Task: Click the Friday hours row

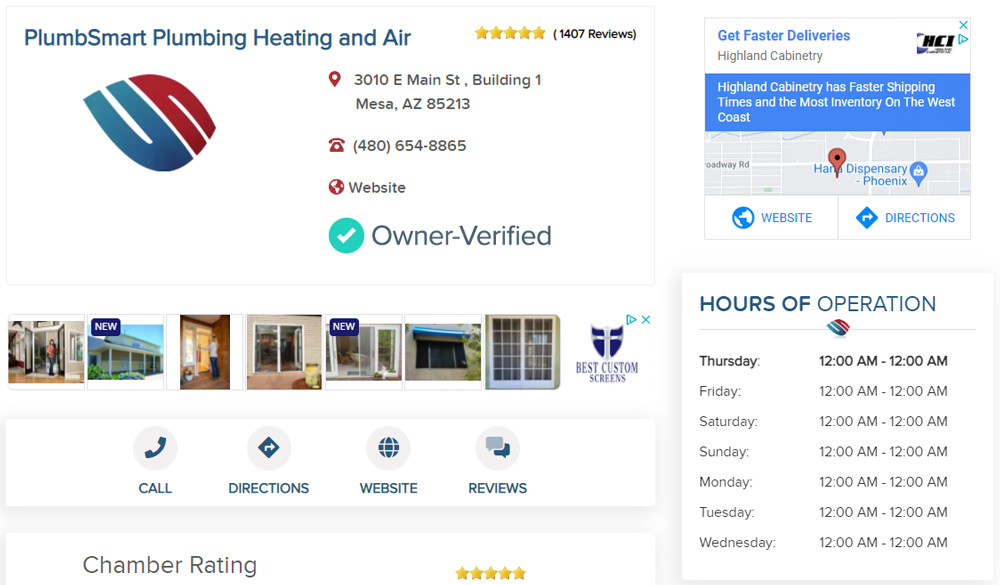Action: pyautogui.click(x=823, y=391)
